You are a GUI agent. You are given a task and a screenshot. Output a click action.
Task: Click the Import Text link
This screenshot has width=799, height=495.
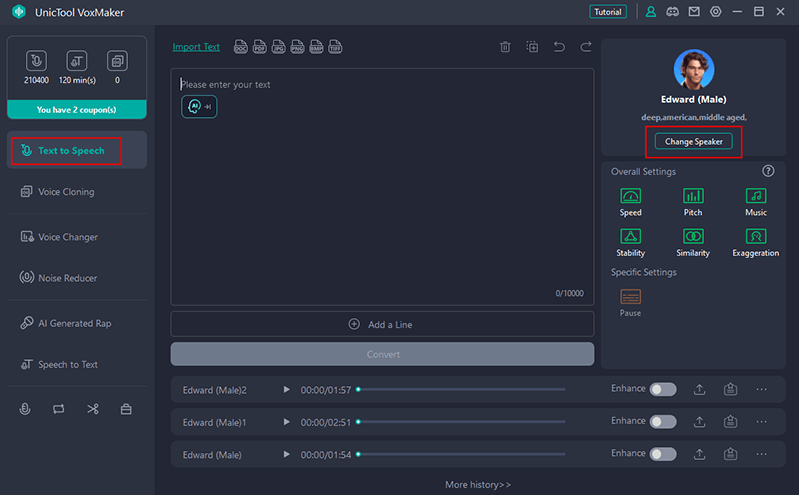(196, 47)
